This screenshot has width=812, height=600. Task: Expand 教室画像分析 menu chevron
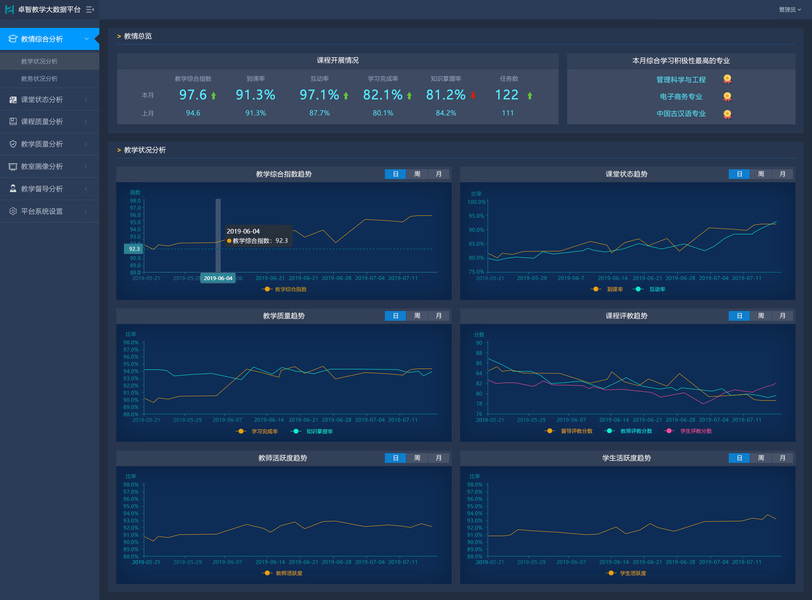coord(86,167)
